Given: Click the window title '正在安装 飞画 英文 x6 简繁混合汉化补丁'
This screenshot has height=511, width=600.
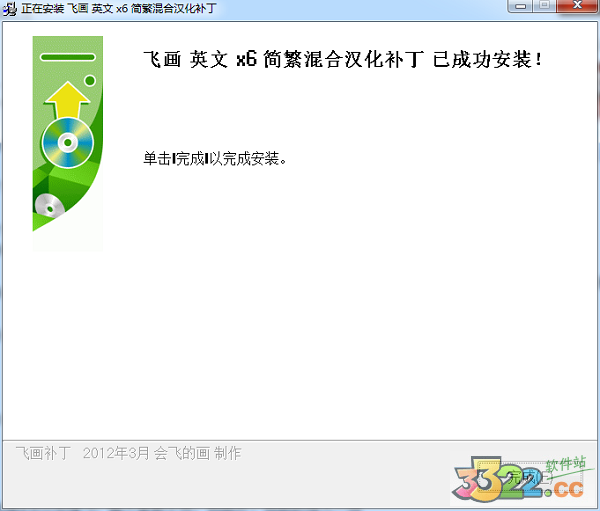Looking at the screenshot, I should (x=119, y=8).
